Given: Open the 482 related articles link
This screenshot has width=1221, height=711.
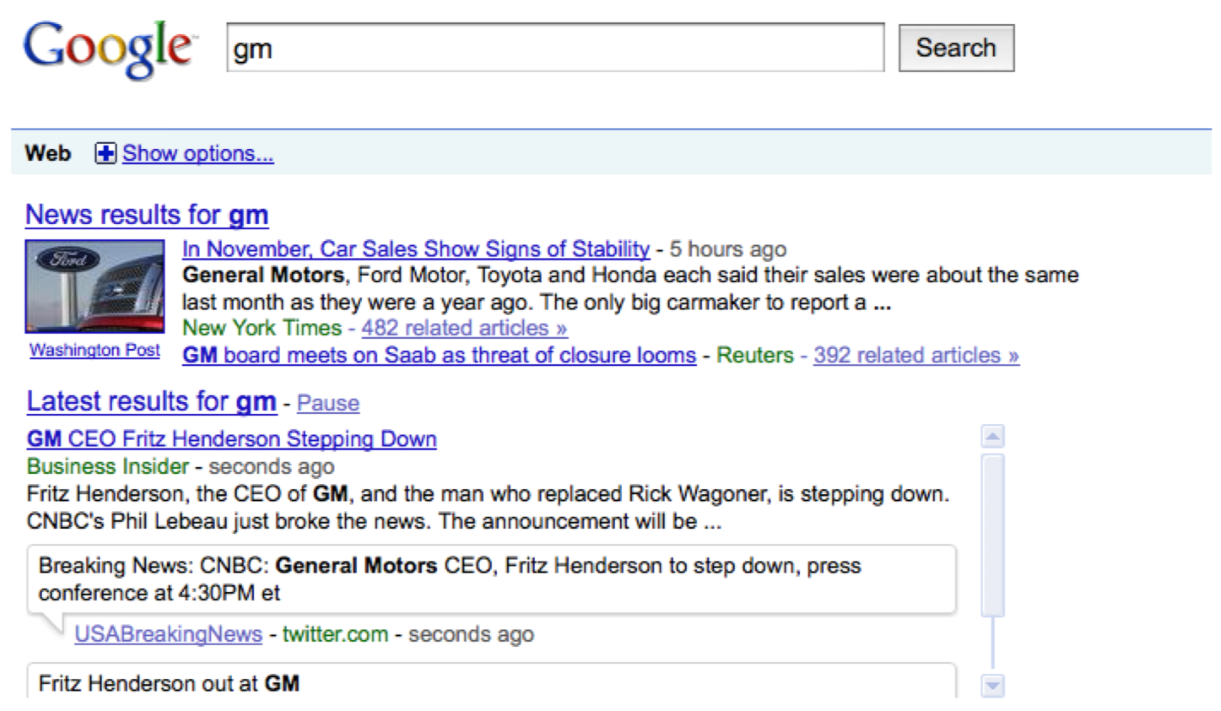Looking at the screenshot, I should point(464,328).
